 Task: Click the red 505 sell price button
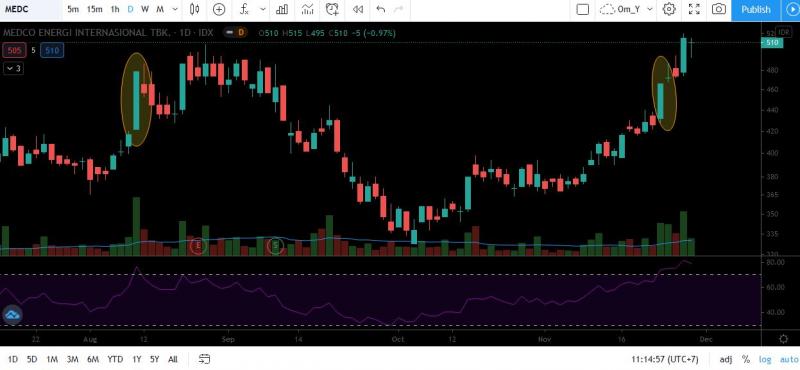tap(13, 50)
